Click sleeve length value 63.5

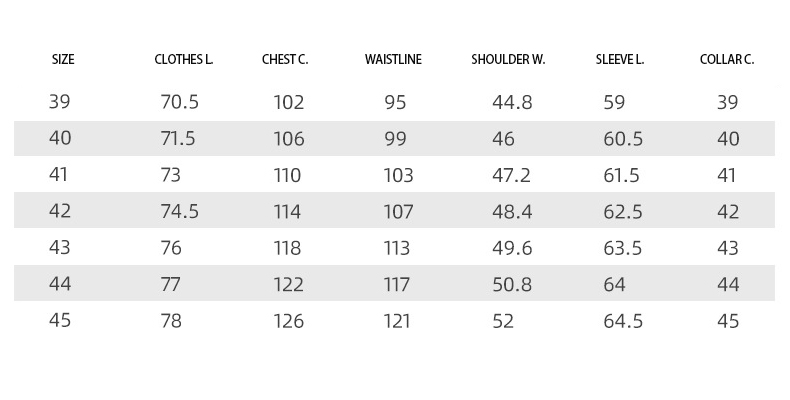pyautogui.click(x=623, y=248)
